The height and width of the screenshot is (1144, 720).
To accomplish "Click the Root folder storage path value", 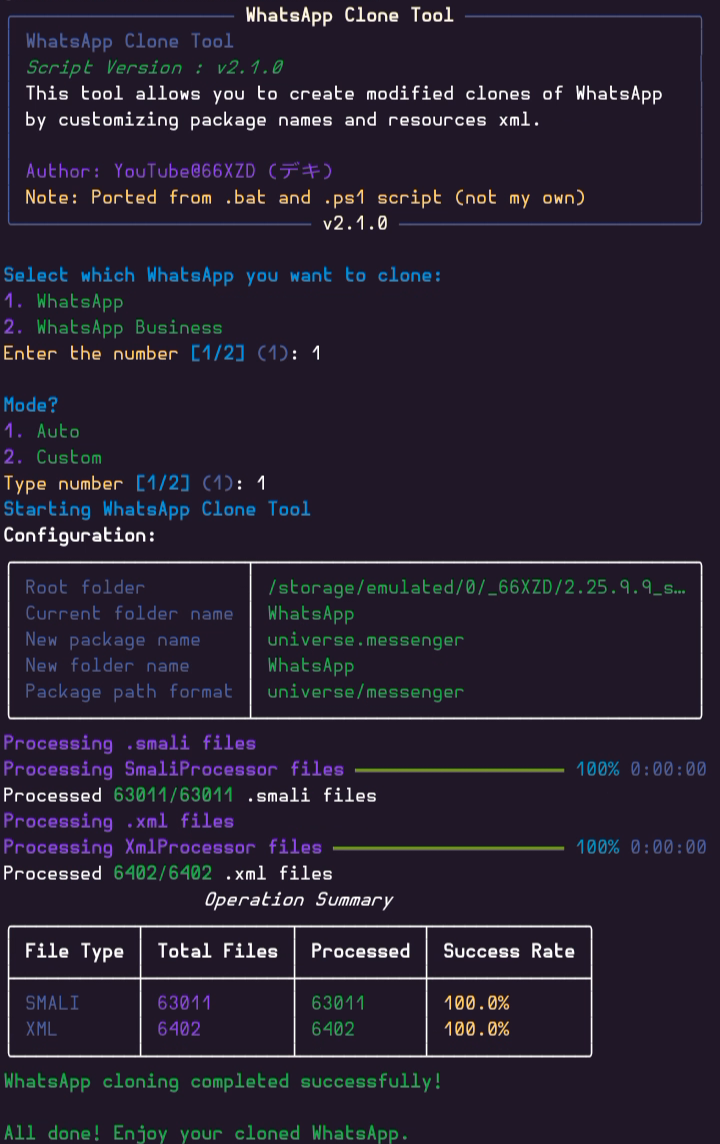I will [x=476, y=587].
